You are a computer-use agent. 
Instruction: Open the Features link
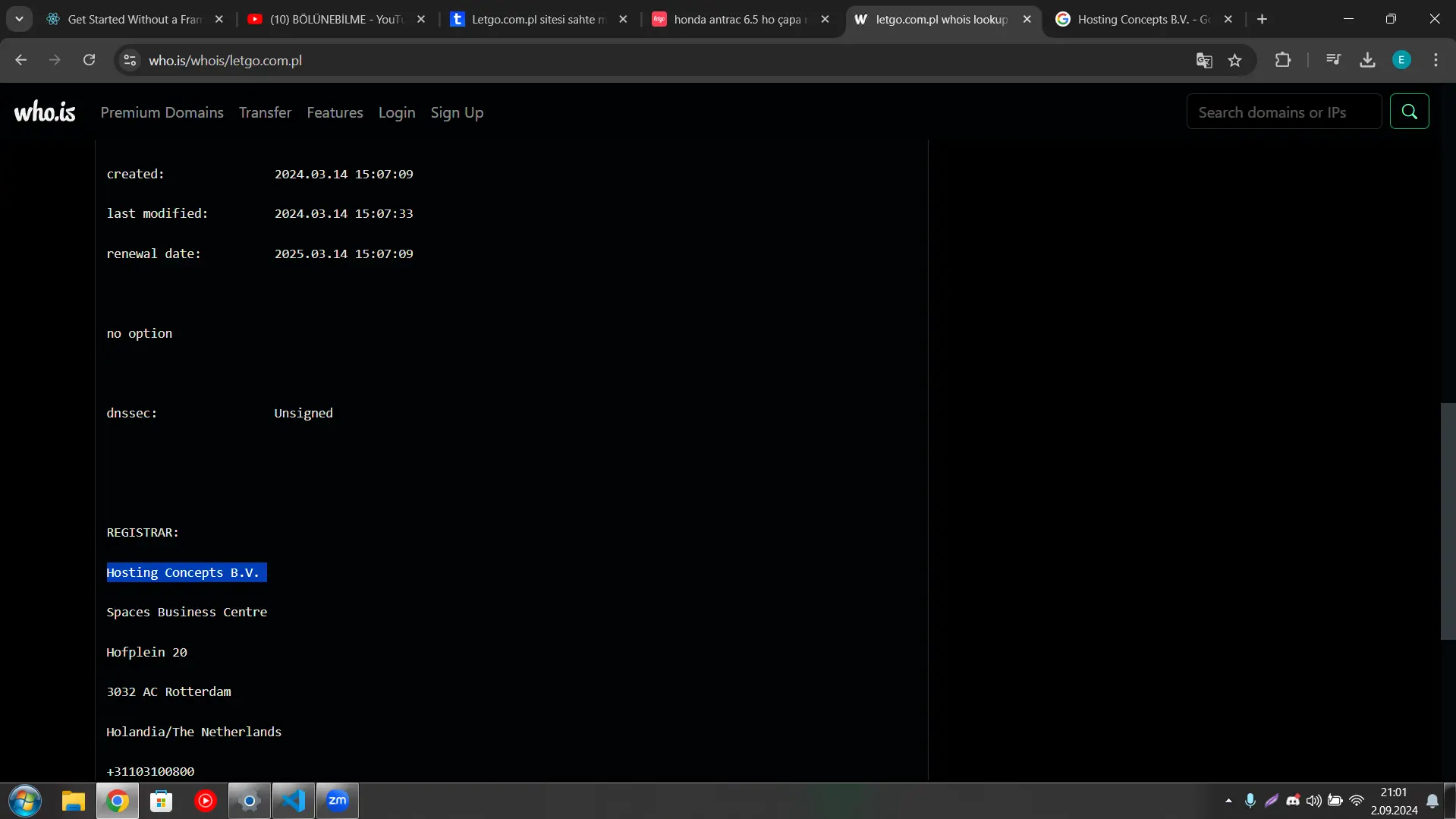(x=335, y=112)
